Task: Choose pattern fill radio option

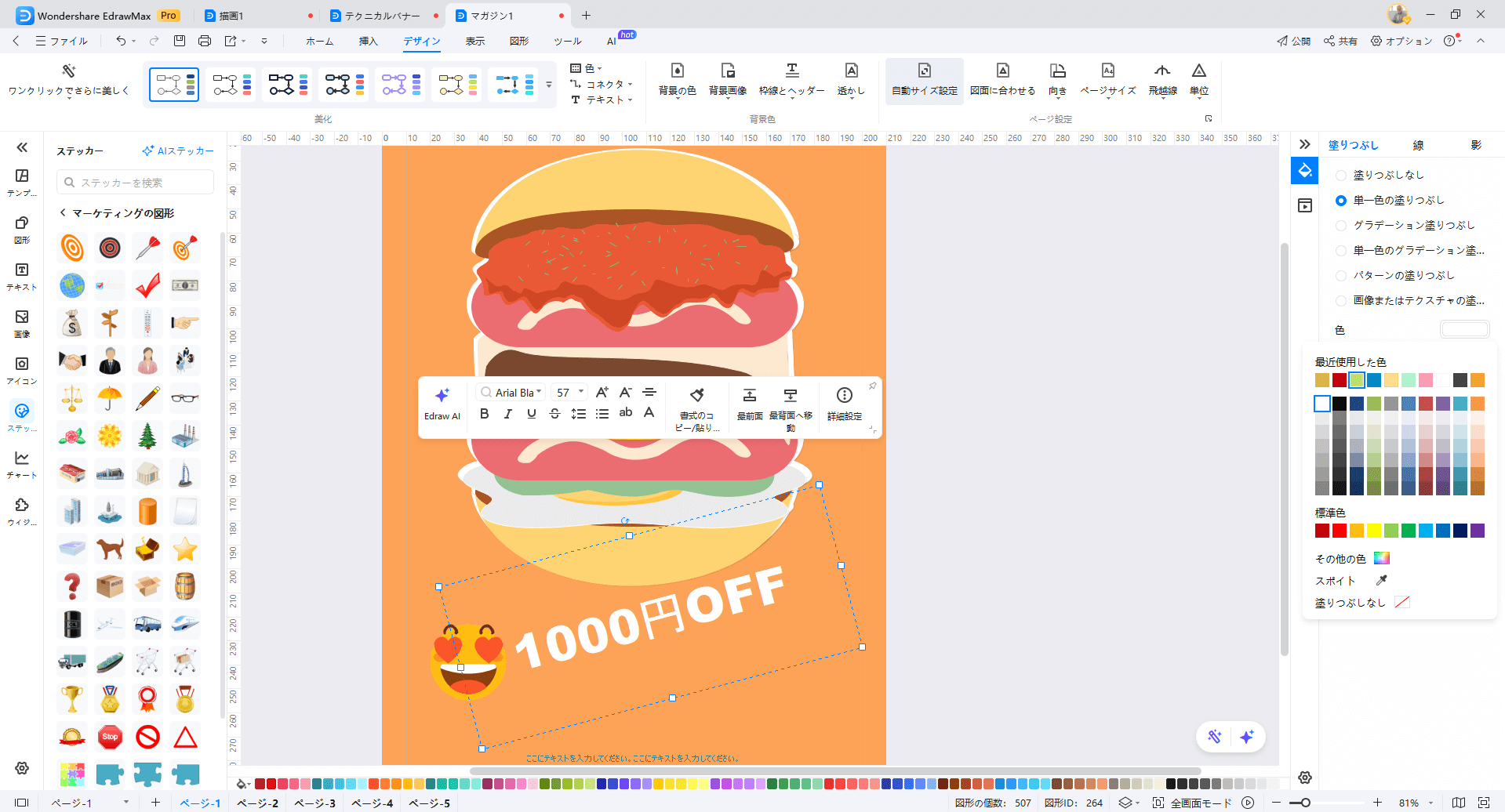Action: pyautogui.click(x=1341, y=276)
